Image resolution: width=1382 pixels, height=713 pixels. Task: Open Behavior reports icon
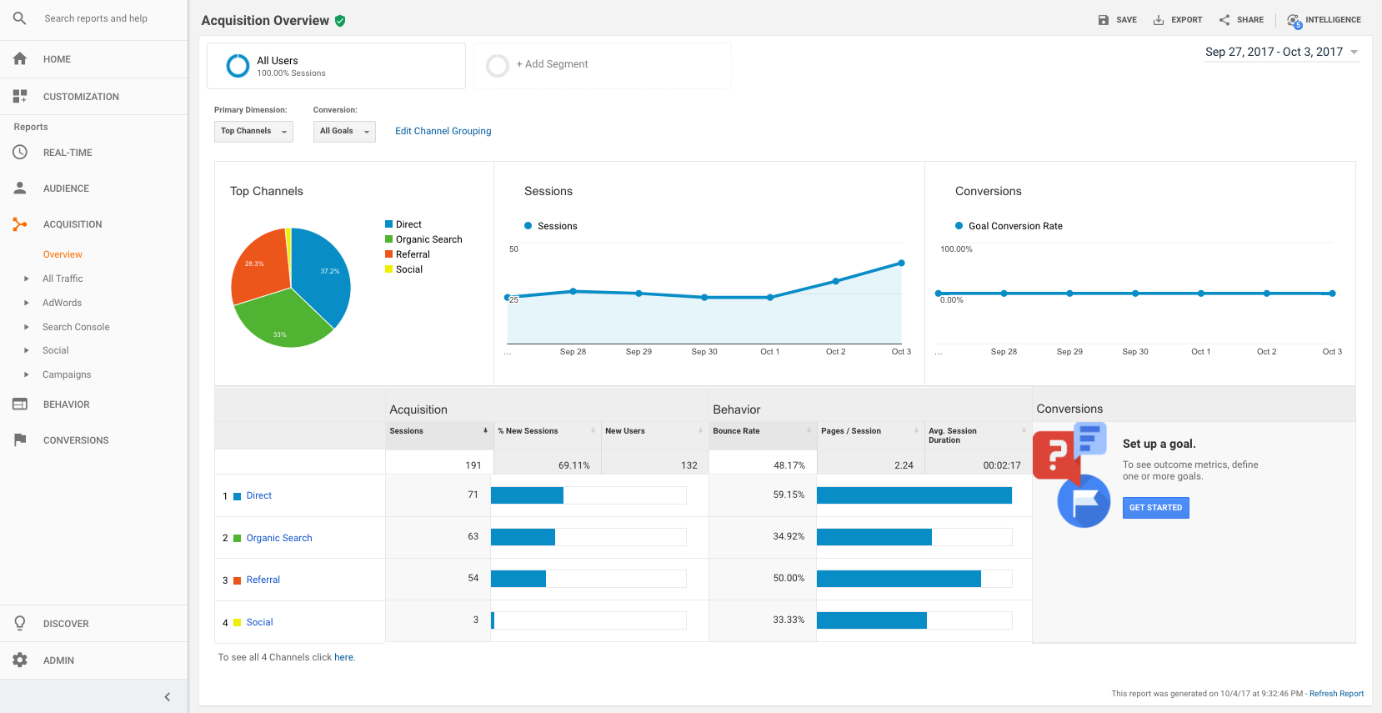(x=19, y=405)
